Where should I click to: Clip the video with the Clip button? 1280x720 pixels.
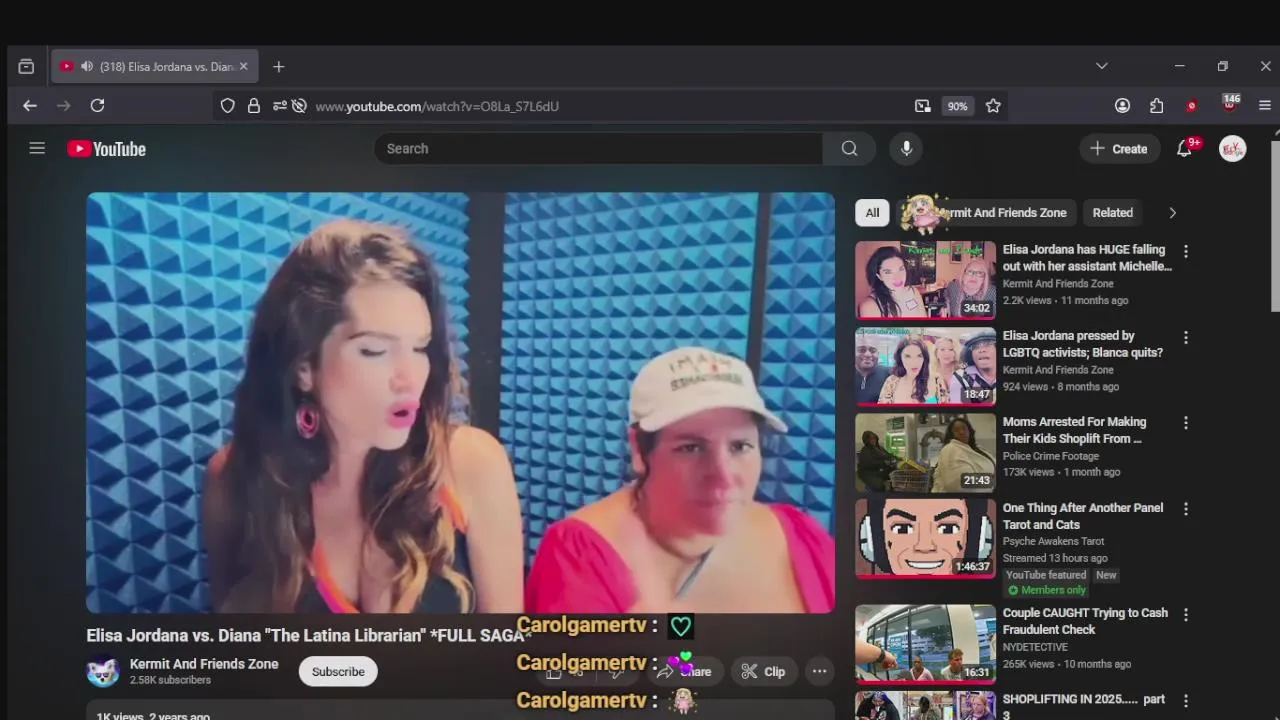(x=763, y=671)
